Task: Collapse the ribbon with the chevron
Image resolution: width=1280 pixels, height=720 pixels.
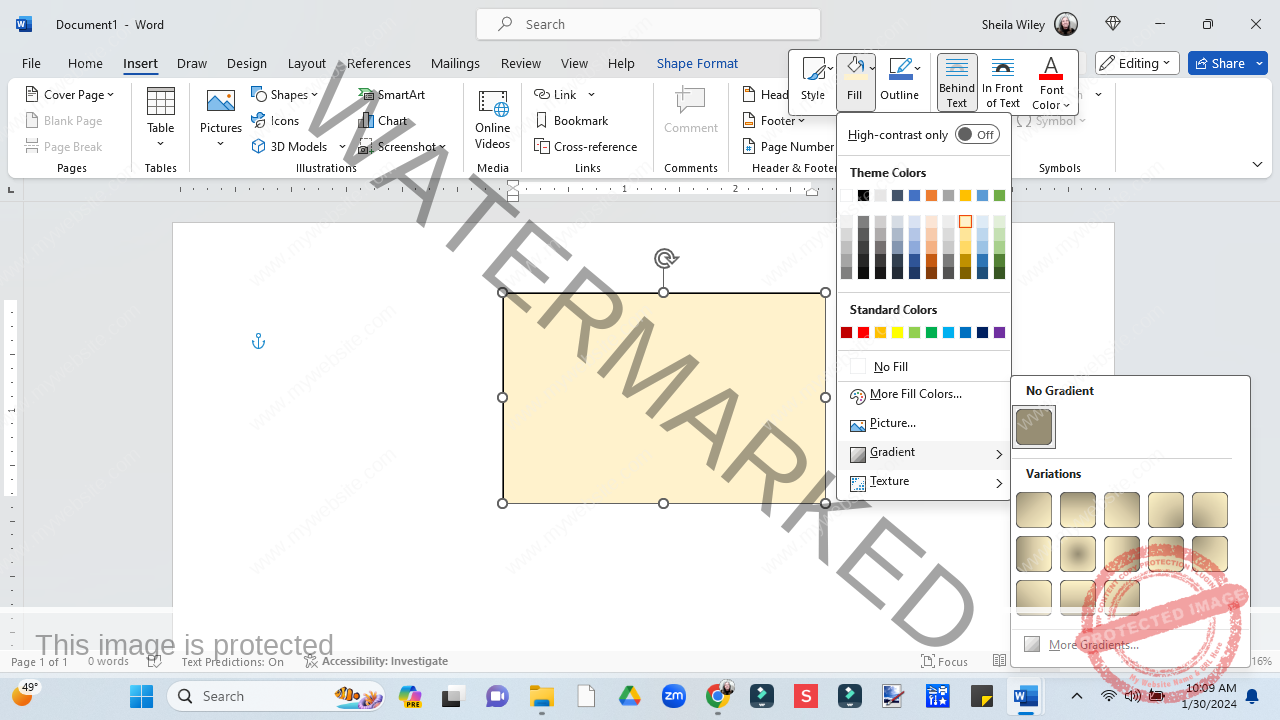Action: (x=1257, y=164)
